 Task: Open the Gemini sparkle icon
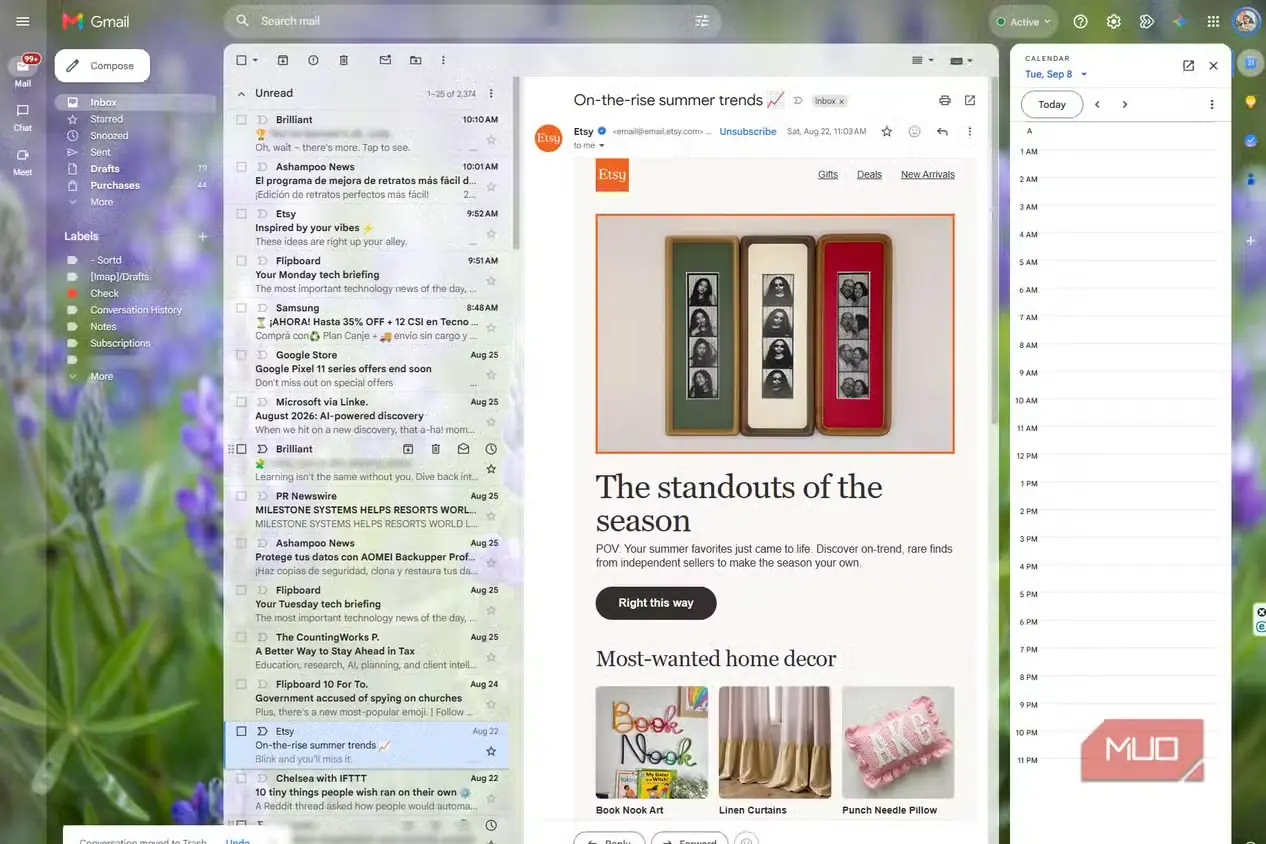point(1180,21)
